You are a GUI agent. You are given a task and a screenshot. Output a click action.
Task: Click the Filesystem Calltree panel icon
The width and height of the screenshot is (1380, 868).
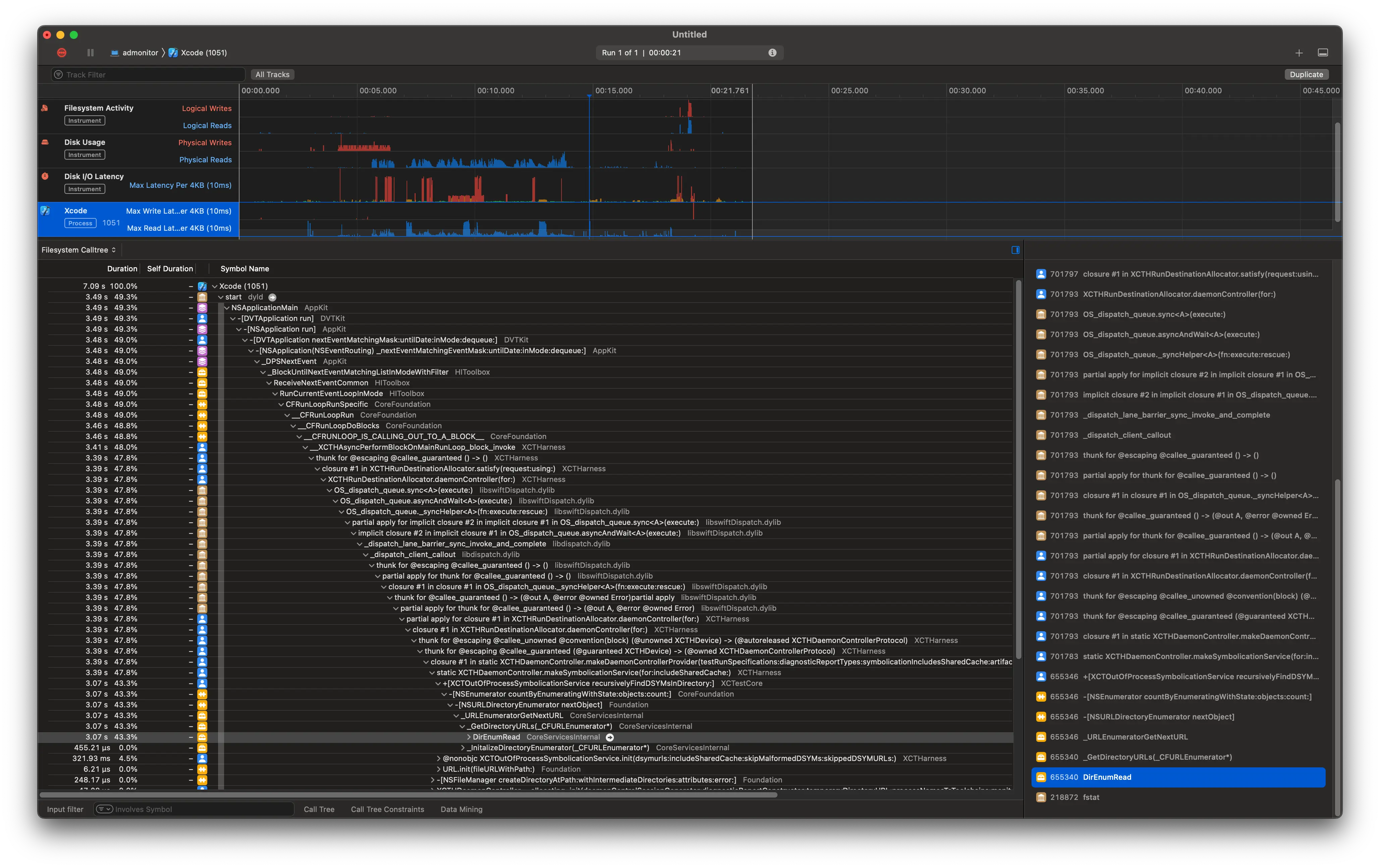pyautogui.click(x=1016, y=249)
